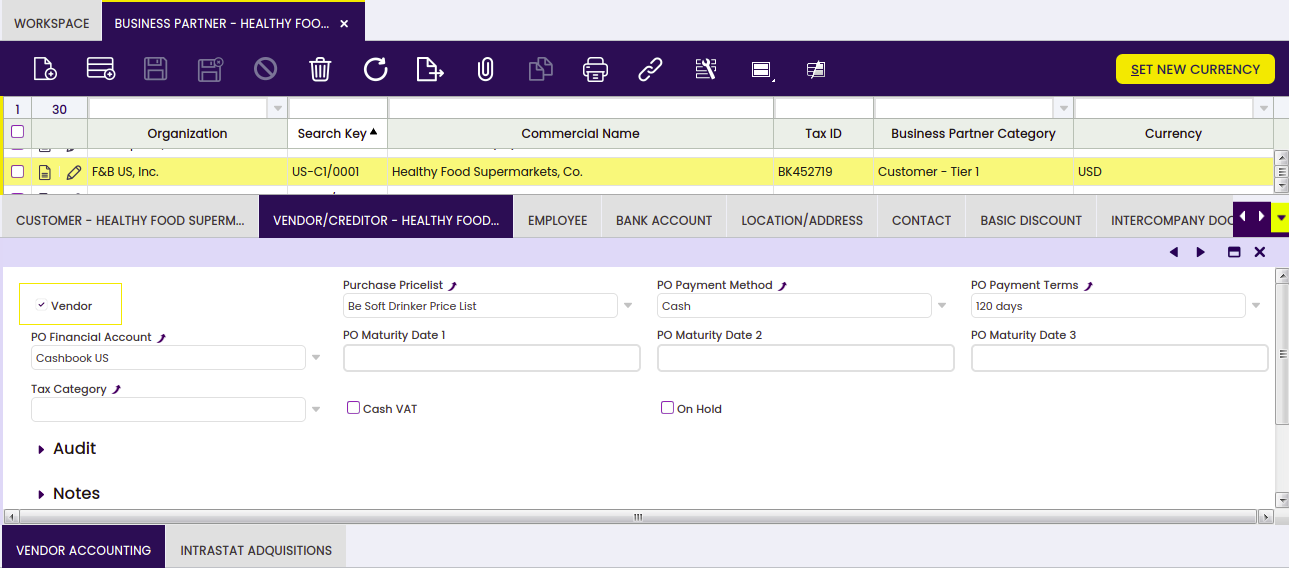Screen dimensions: 1289x571
Task: Follow the Tax Category link arrow
Action: pyautogui.click(x=116, y=390)
